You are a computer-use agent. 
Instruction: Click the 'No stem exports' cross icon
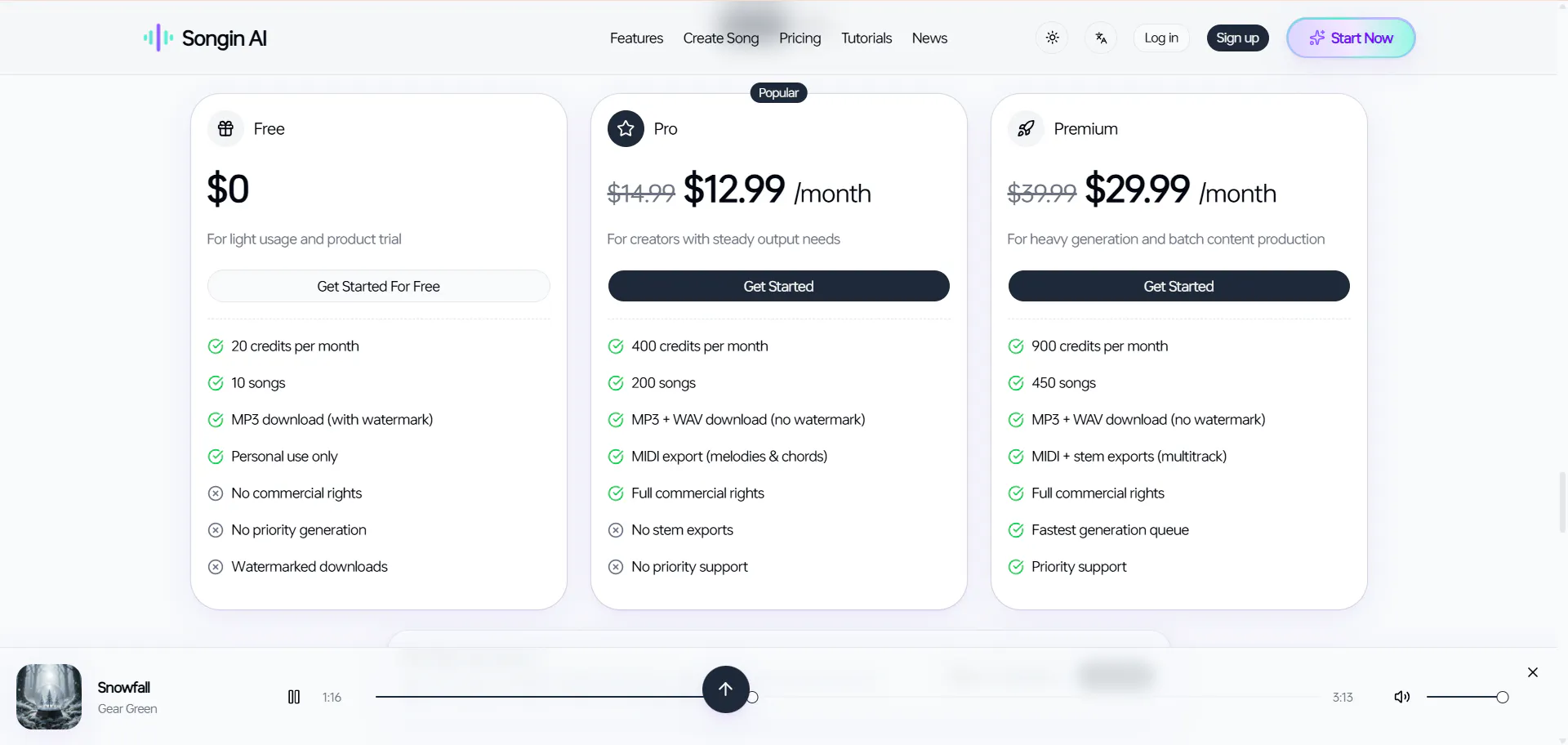point(616,530)
